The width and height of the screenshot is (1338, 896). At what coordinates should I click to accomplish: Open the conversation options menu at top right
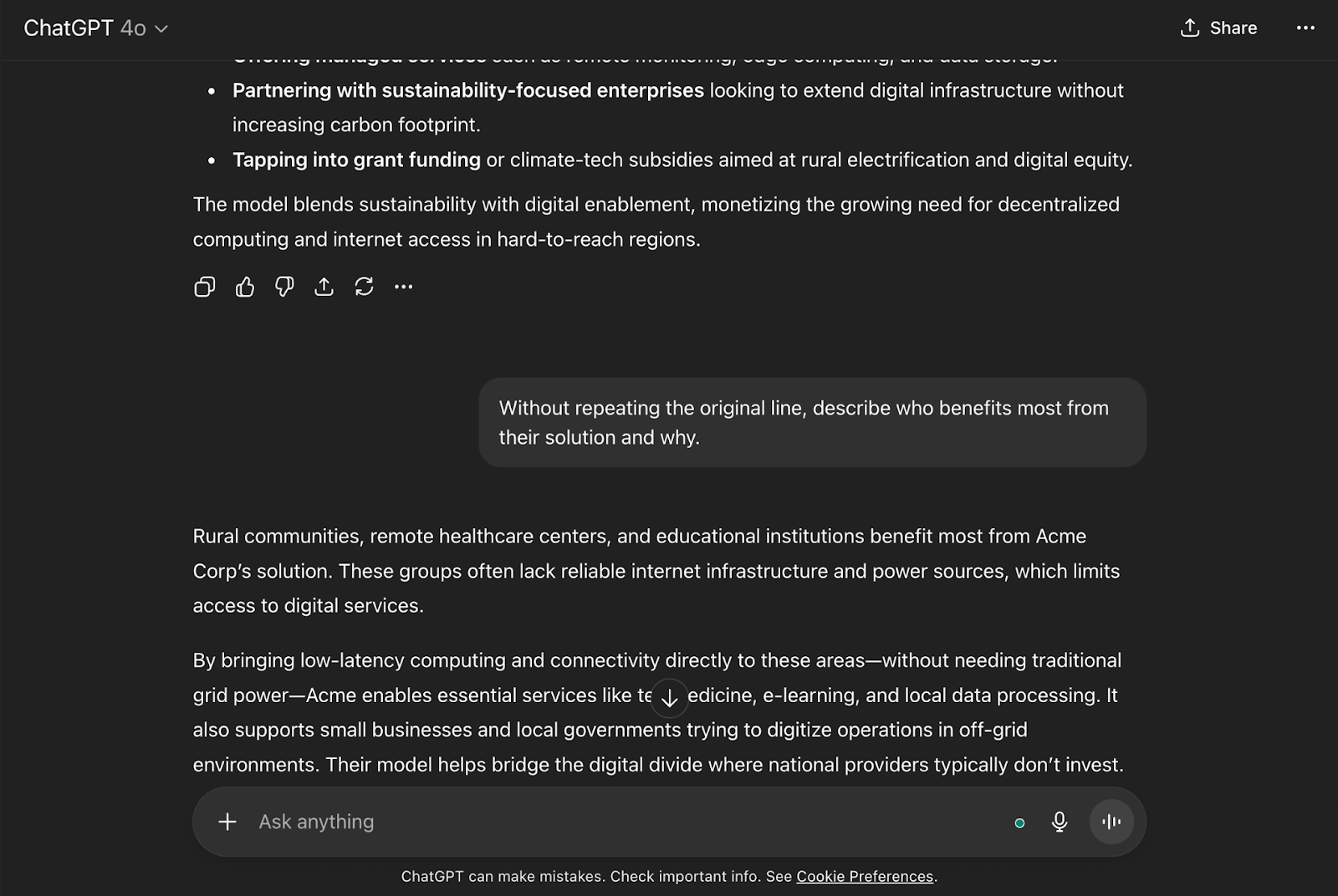point(1305,28)
